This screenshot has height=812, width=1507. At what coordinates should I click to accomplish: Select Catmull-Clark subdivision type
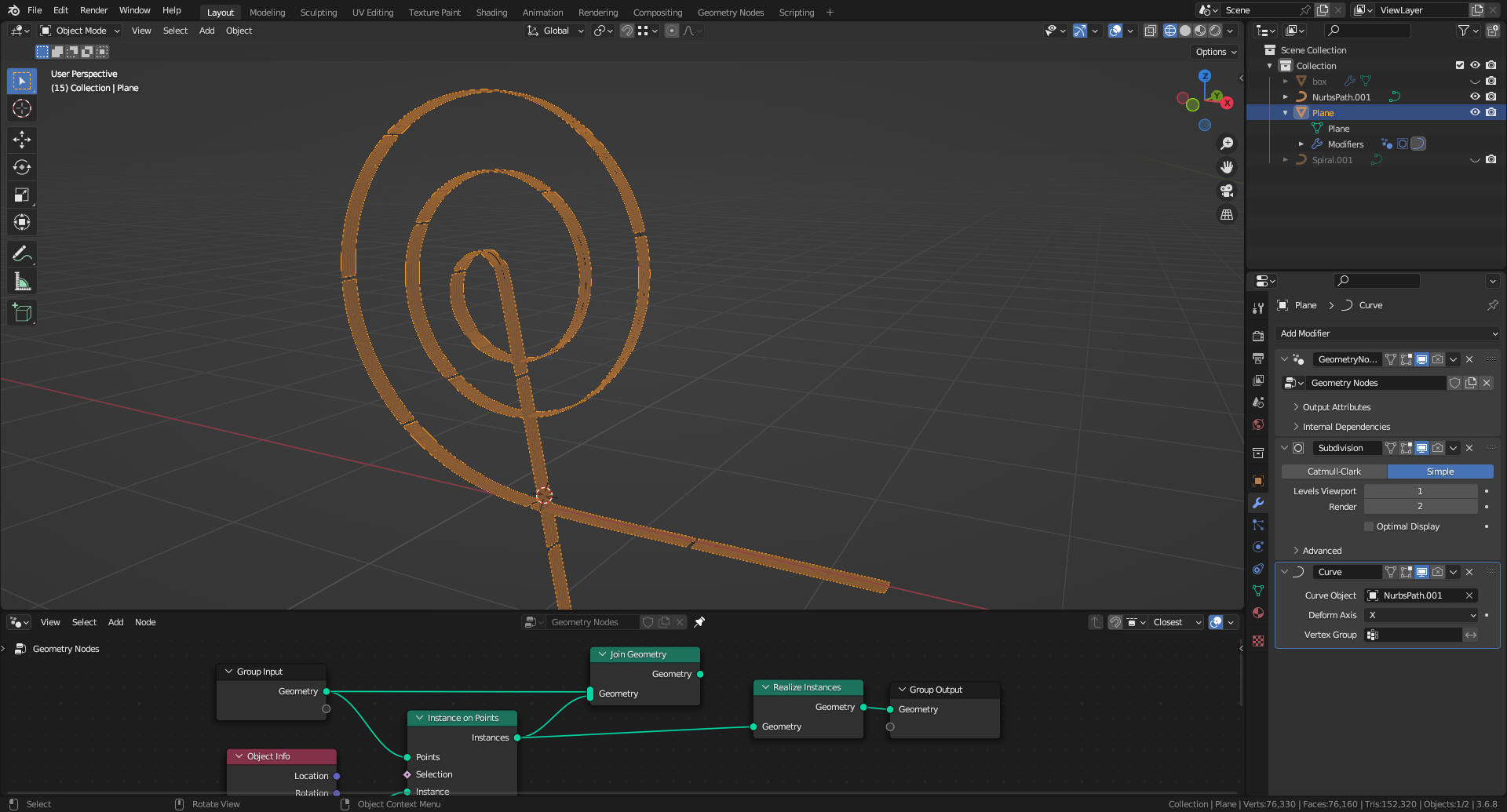1334,472
